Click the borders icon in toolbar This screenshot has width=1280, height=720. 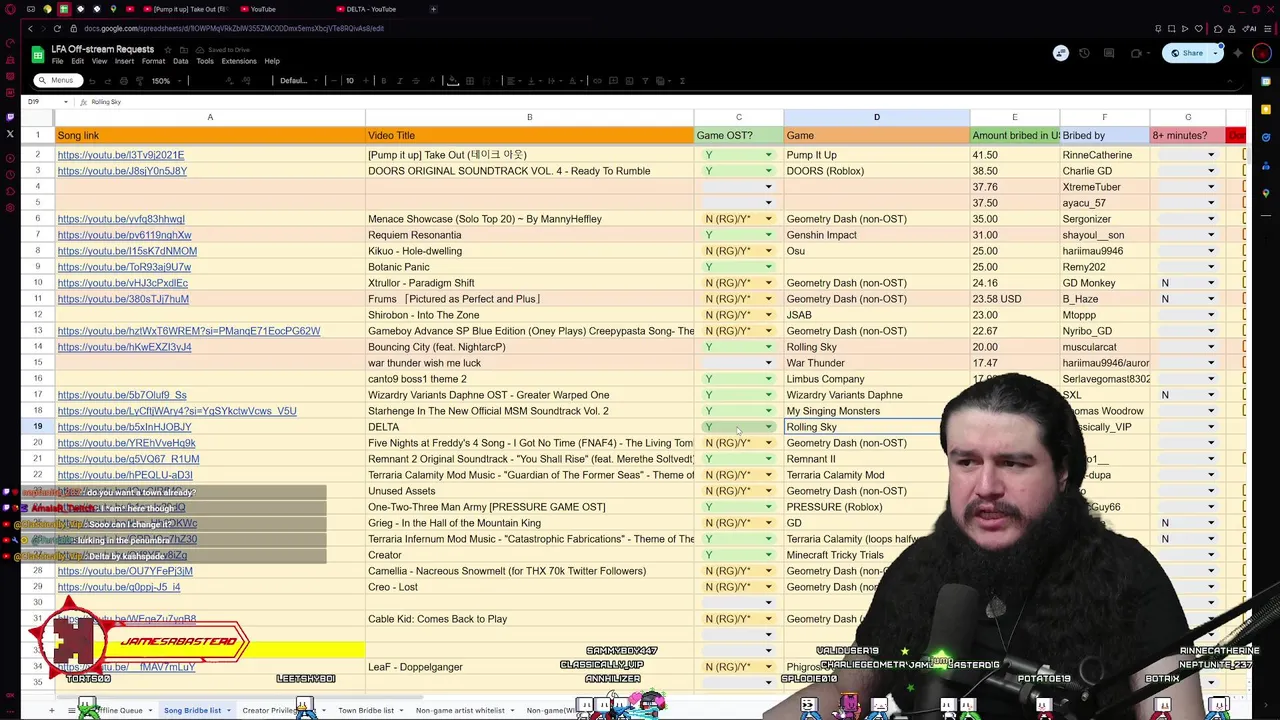(469, 81)
